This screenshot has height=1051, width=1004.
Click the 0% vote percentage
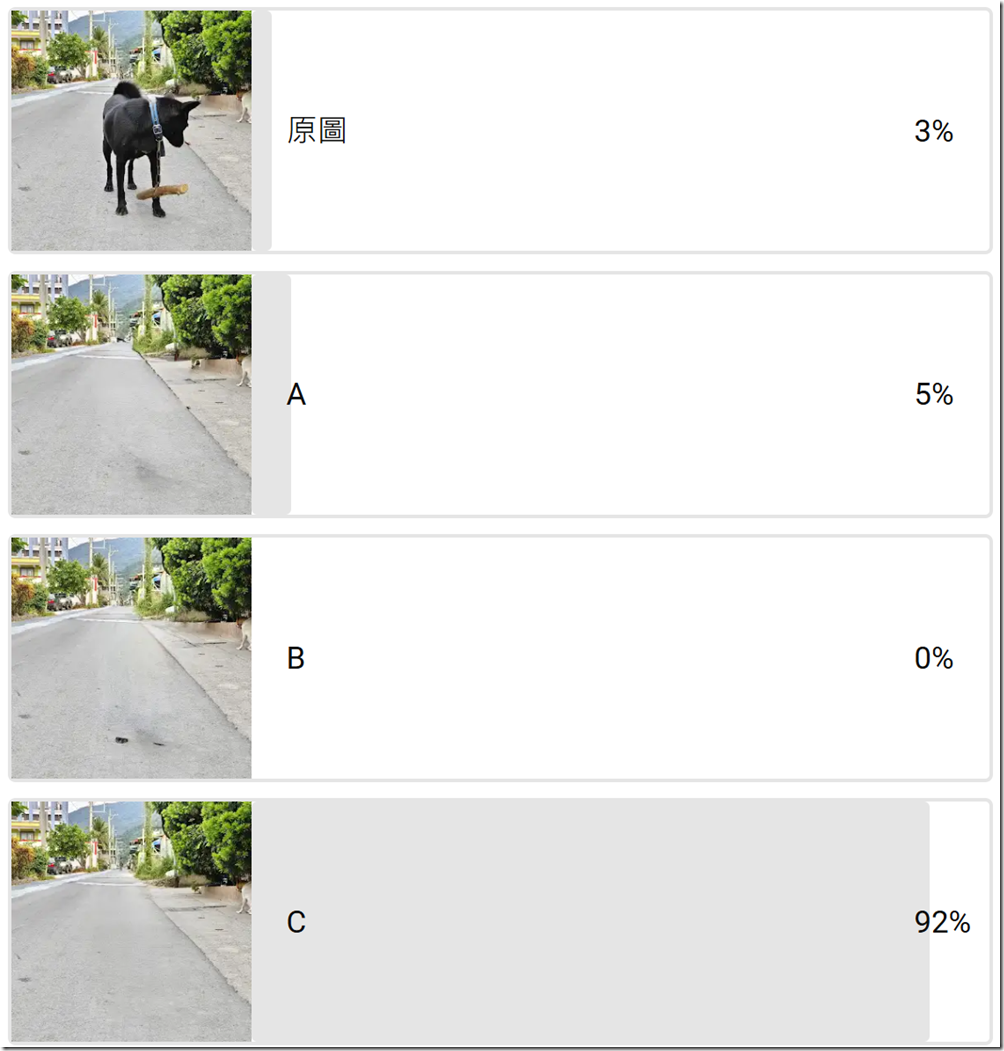[934, 659]
